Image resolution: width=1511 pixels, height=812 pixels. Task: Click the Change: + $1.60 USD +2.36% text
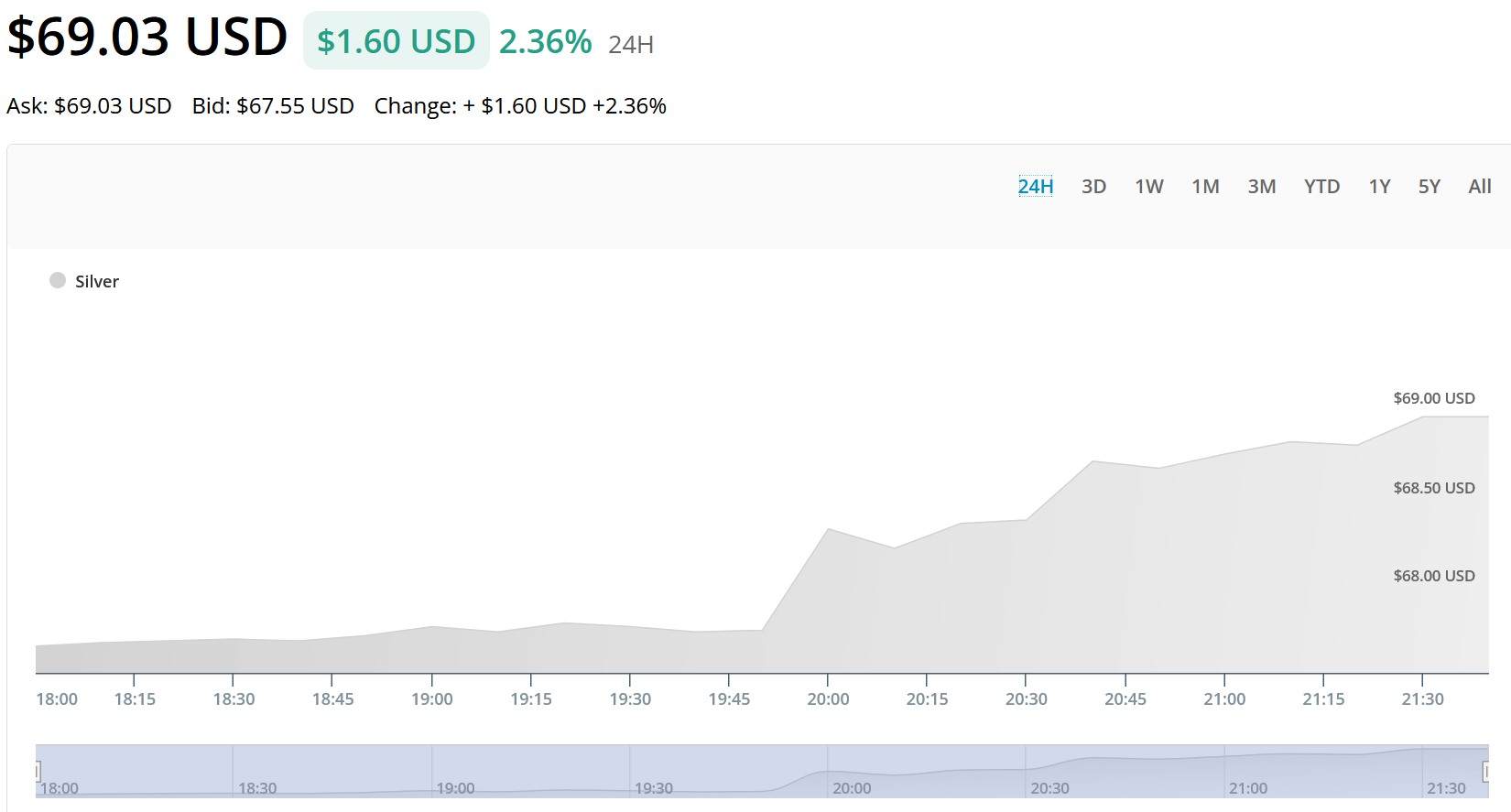coord(520,106)
